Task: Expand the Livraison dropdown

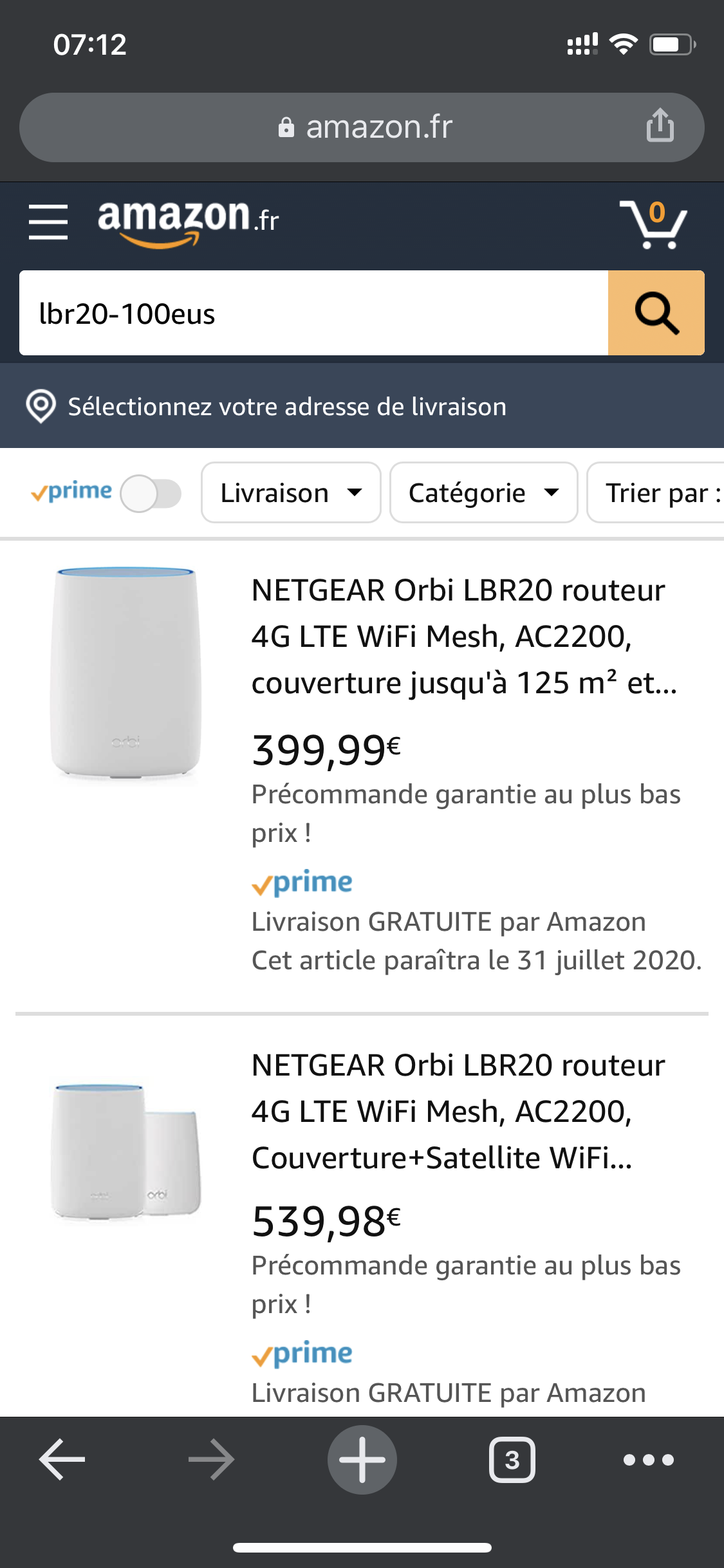Action: 291,493
